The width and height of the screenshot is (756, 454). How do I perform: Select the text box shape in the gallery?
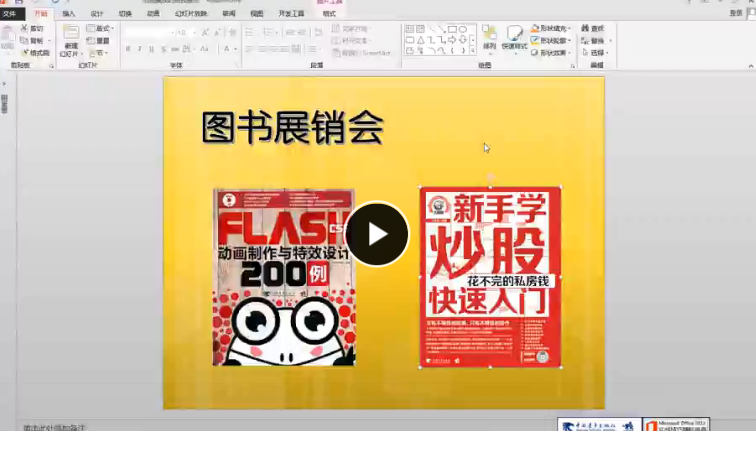pos(410,28)
